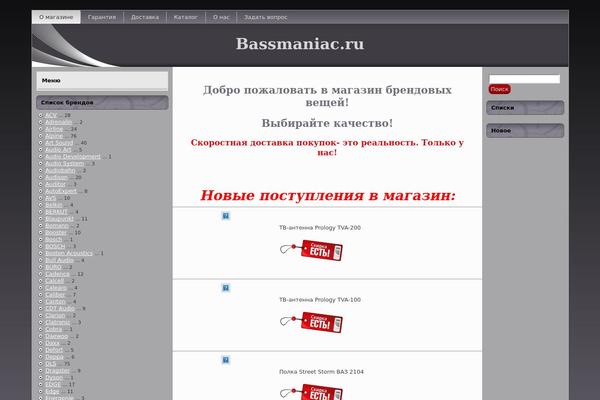
Task: Click the TVA-200 product image placeholder icon
Action: click(226, 216)
